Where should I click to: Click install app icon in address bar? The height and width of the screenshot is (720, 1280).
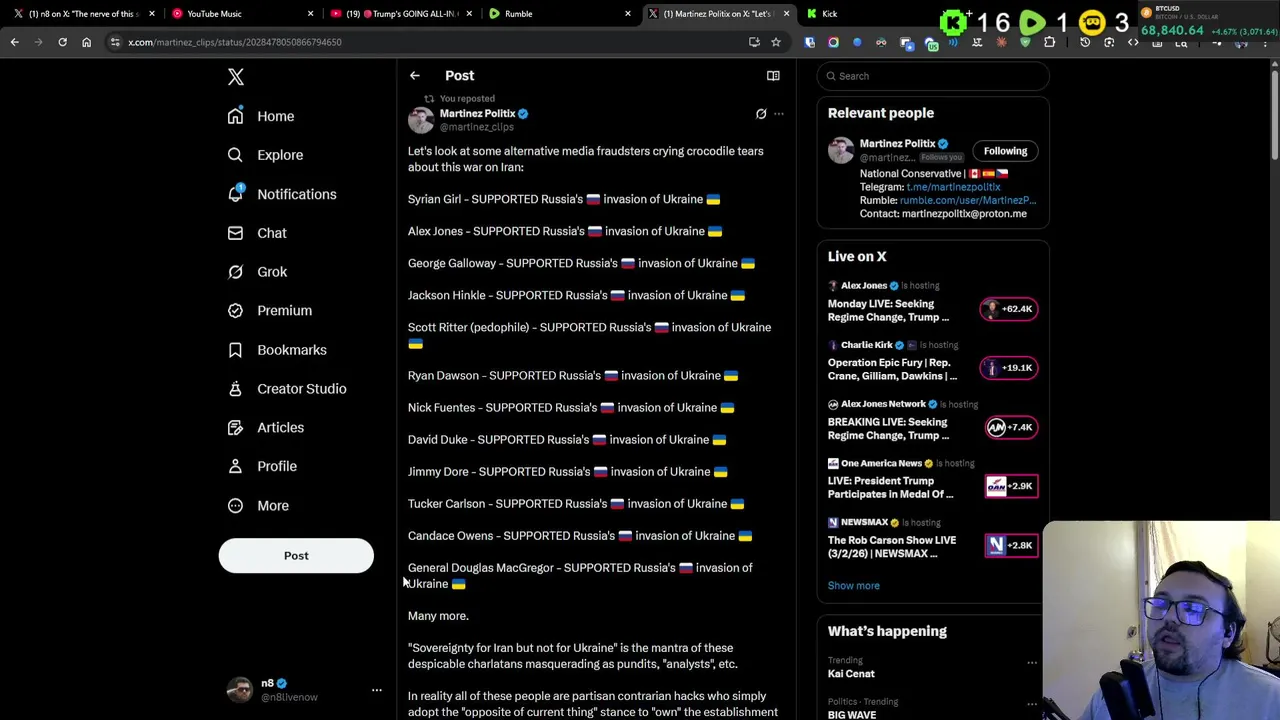tap(754, 42)
